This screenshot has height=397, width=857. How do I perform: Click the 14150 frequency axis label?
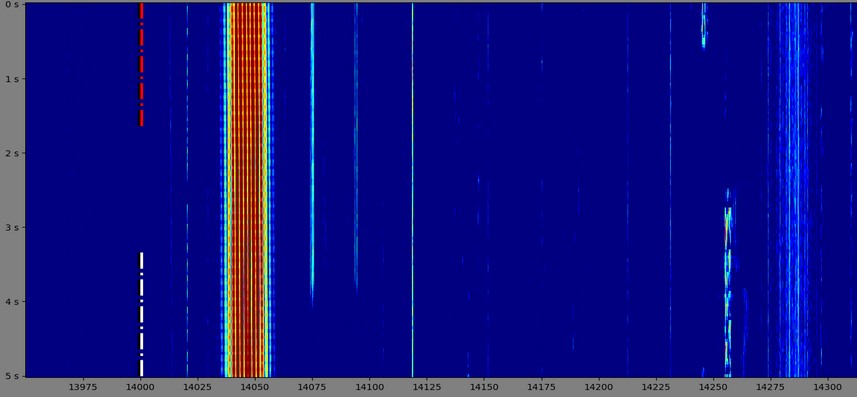pyautogui.click(x=484, y=388)
